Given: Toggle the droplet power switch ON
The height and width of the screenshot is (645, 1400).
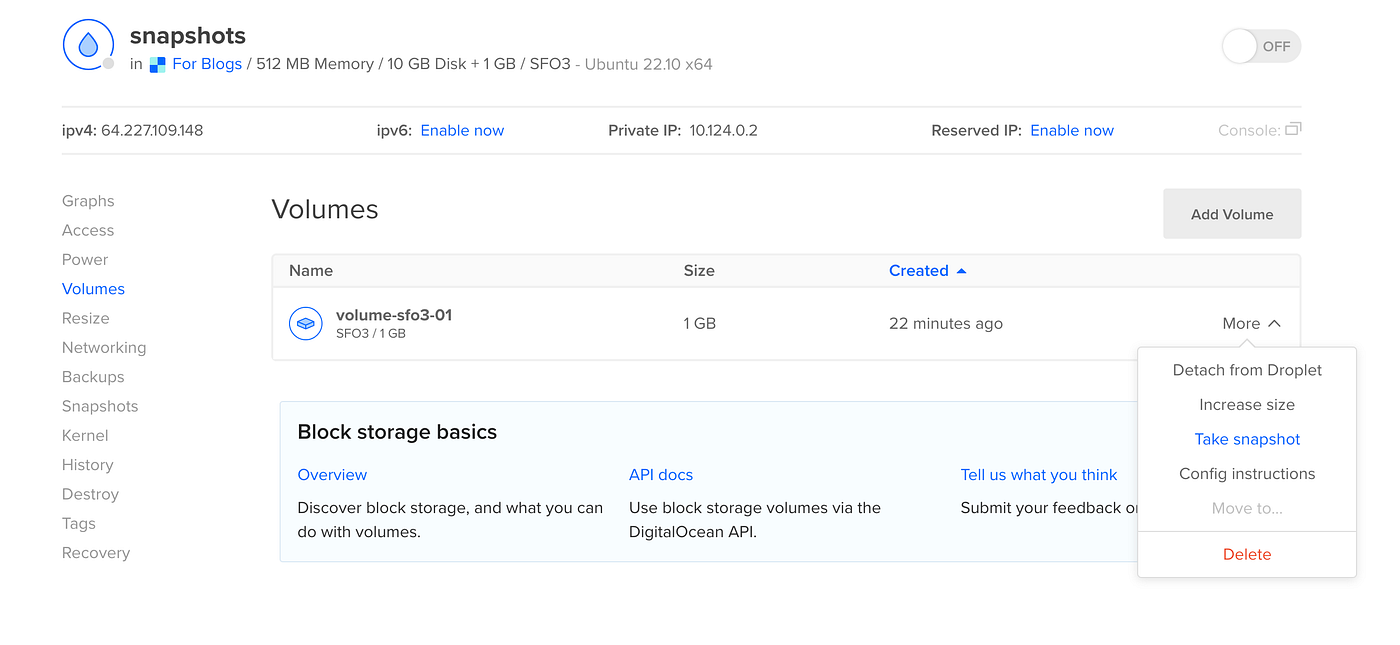Looking at the screenshot, I should (1260, 46).
